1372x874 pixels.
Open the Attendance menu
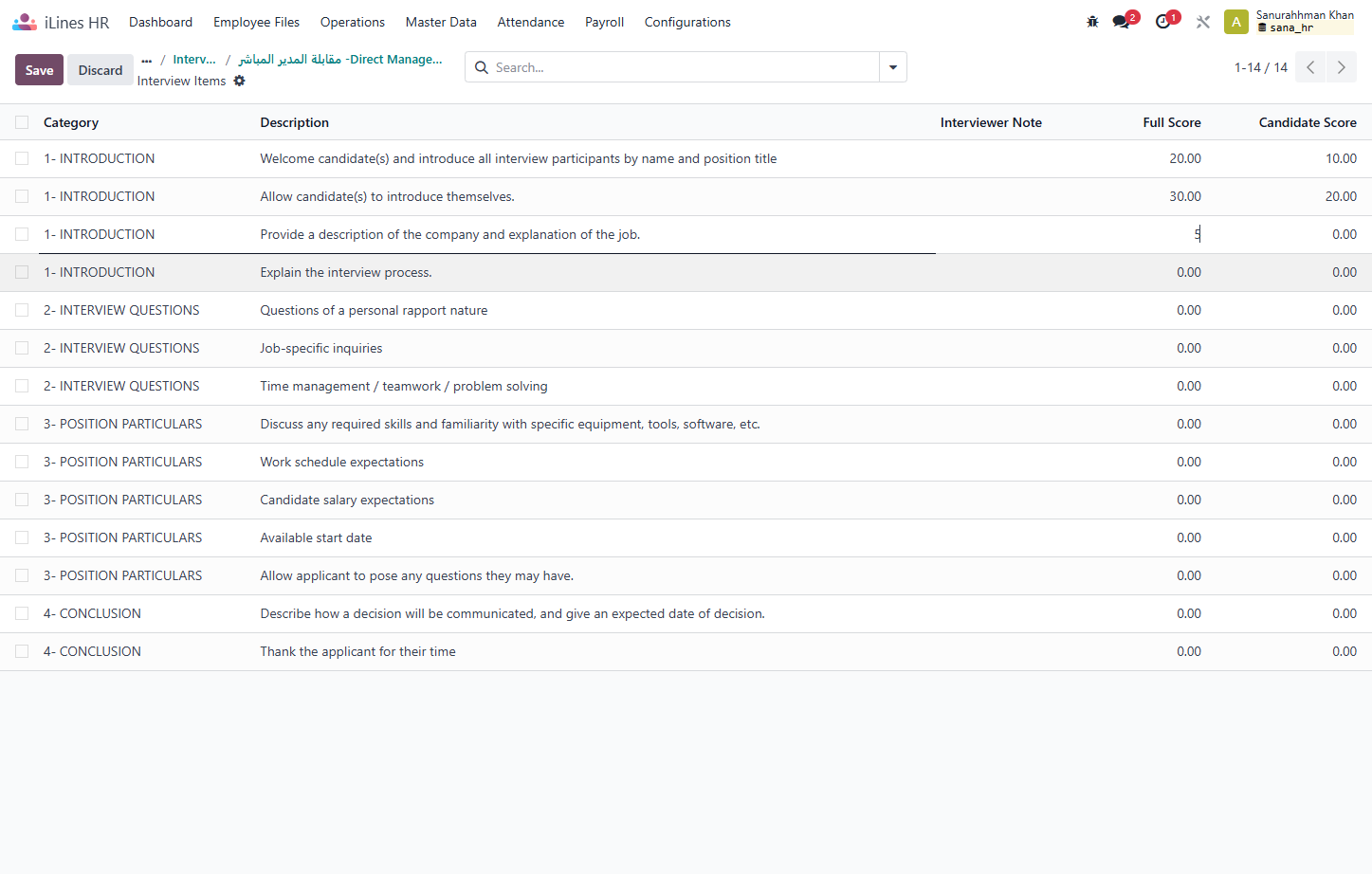(531, 22)
